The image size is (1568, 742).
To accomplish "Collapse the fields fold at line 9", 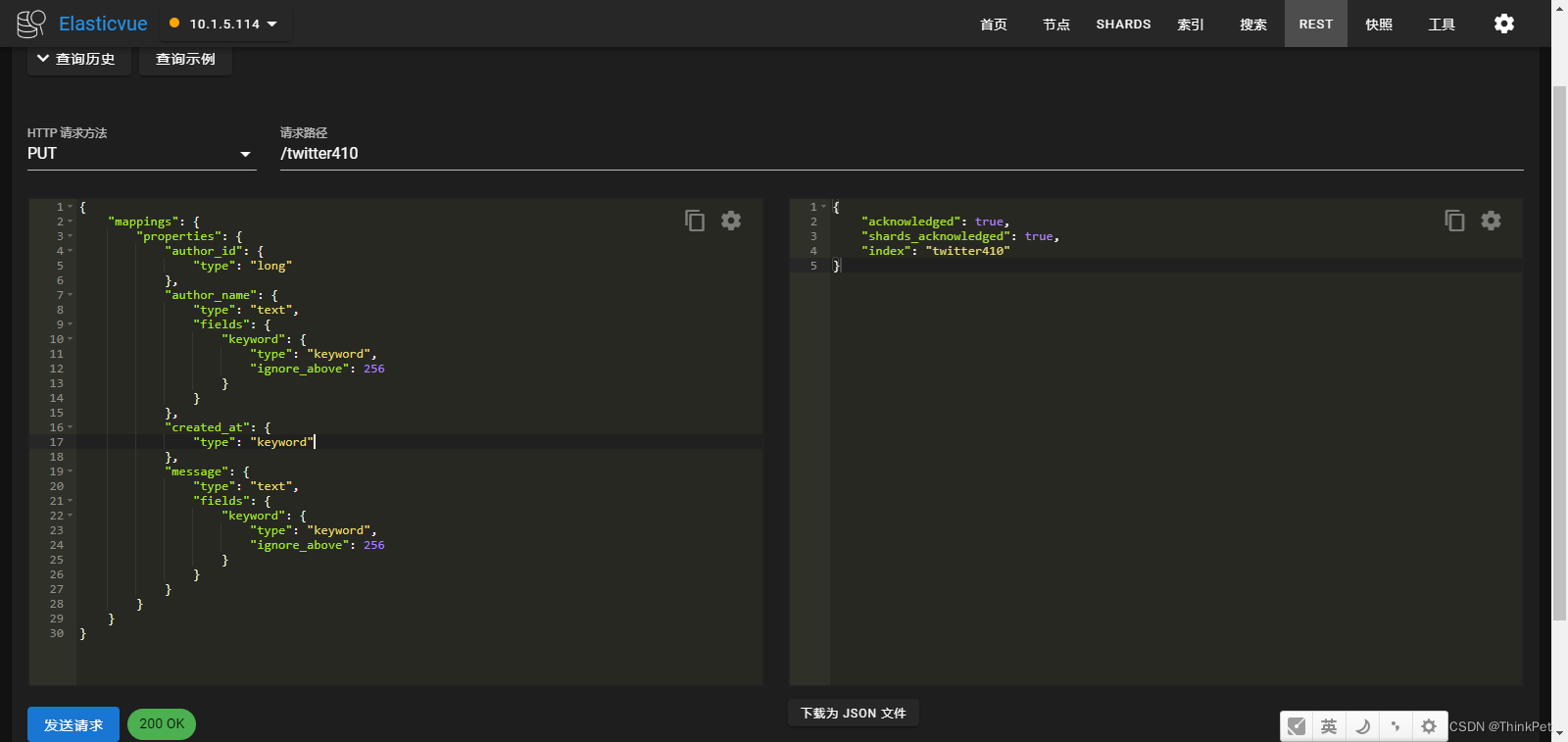I will pos(71,324).
